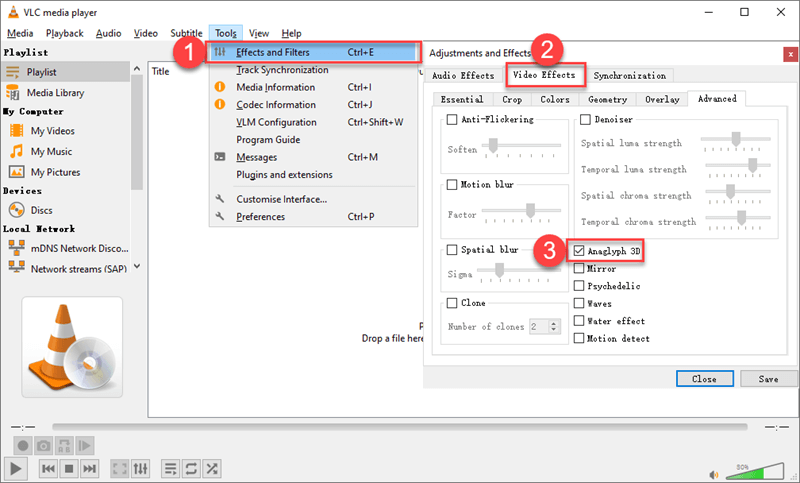Viewport: 800px width, 483px height.
Task: Go to previous media in playlist
Action: (48, 468)
